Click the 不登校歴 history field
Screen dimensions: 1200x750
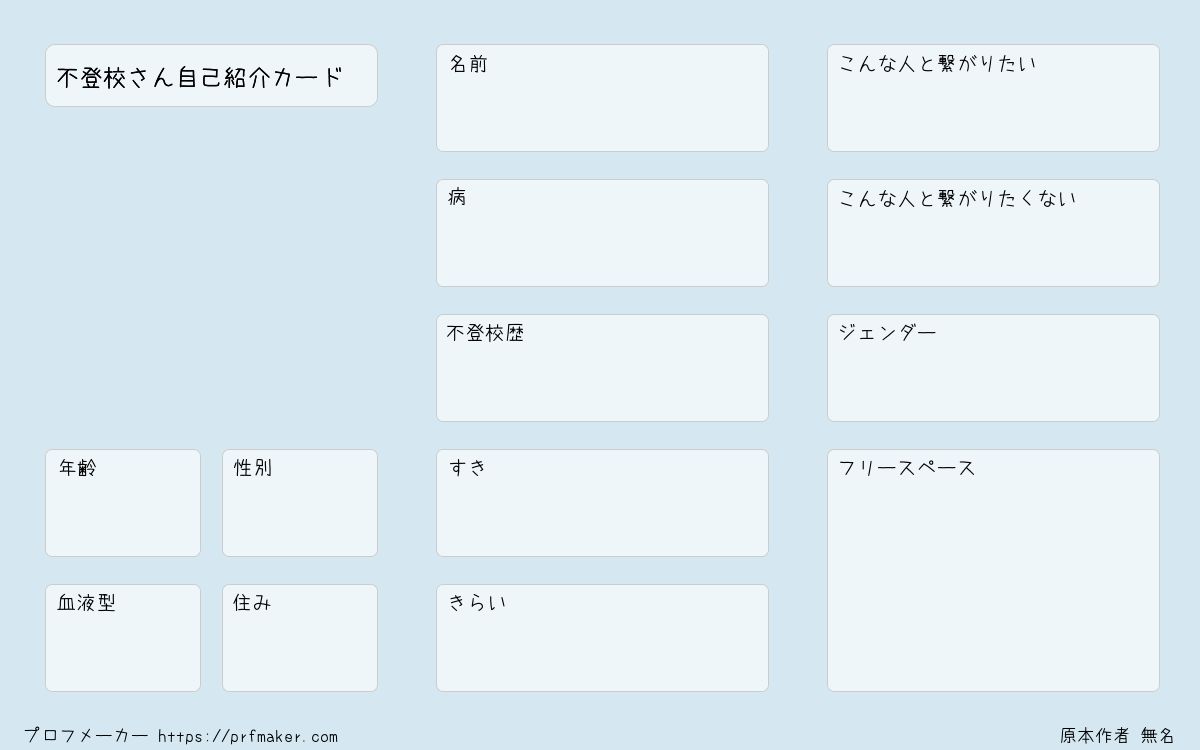click(602, 368)
